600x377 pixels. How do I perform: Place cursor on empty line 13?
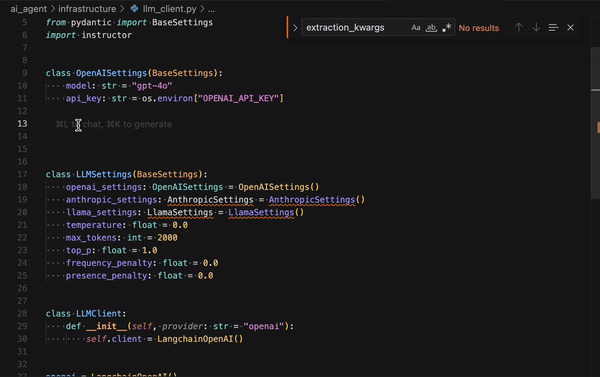(x=306, y=124)
